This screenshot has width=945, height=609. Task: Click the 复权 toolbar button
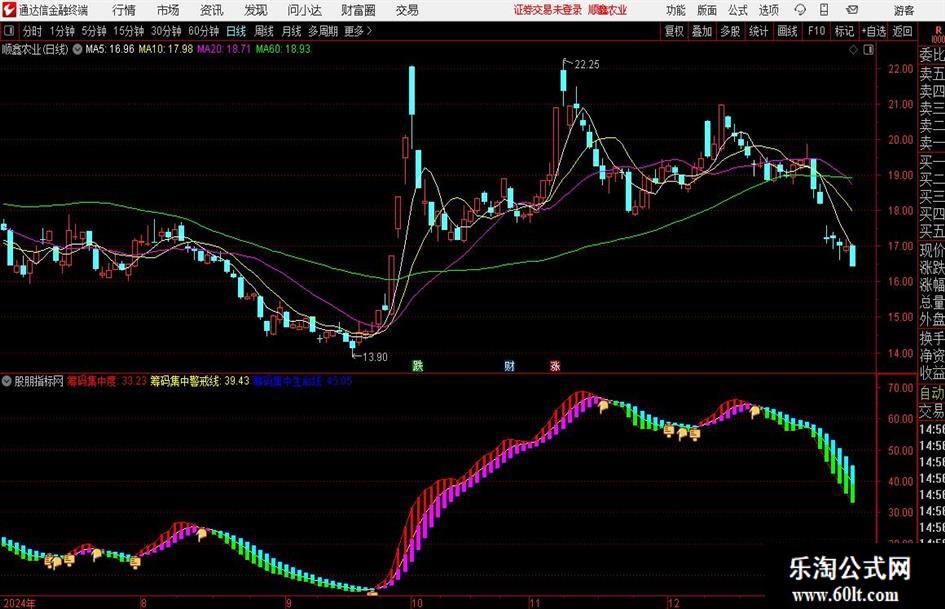[674, 31]
